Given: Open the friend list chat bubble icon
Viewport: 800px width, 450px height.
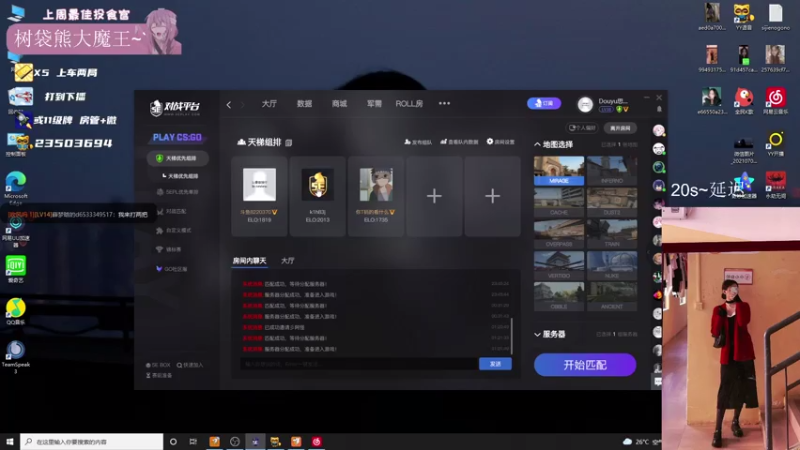Looking at the screenshot, I should point(658,382).
